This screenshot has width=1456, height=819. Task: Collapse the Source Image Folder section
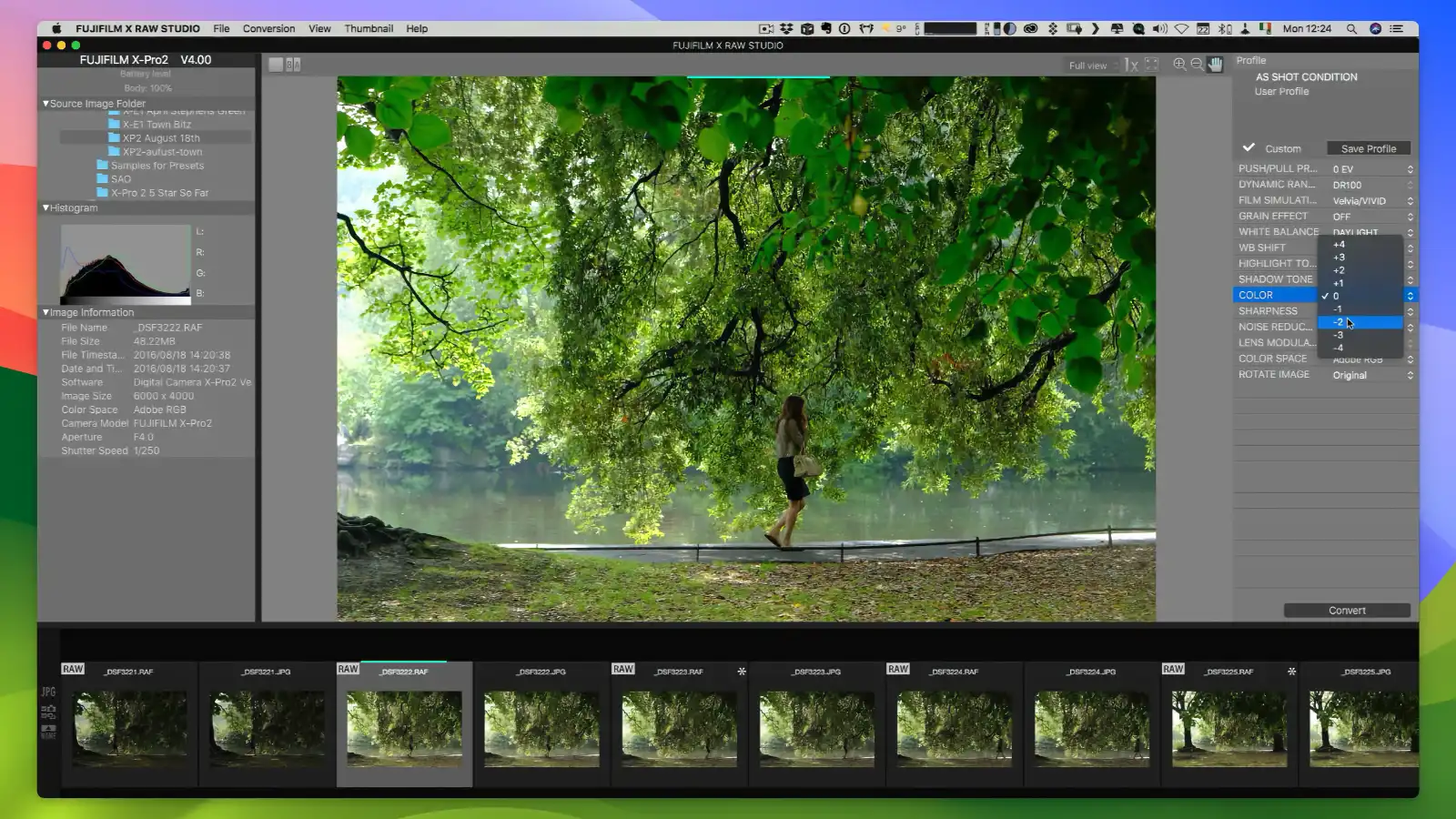click(44, 103)
